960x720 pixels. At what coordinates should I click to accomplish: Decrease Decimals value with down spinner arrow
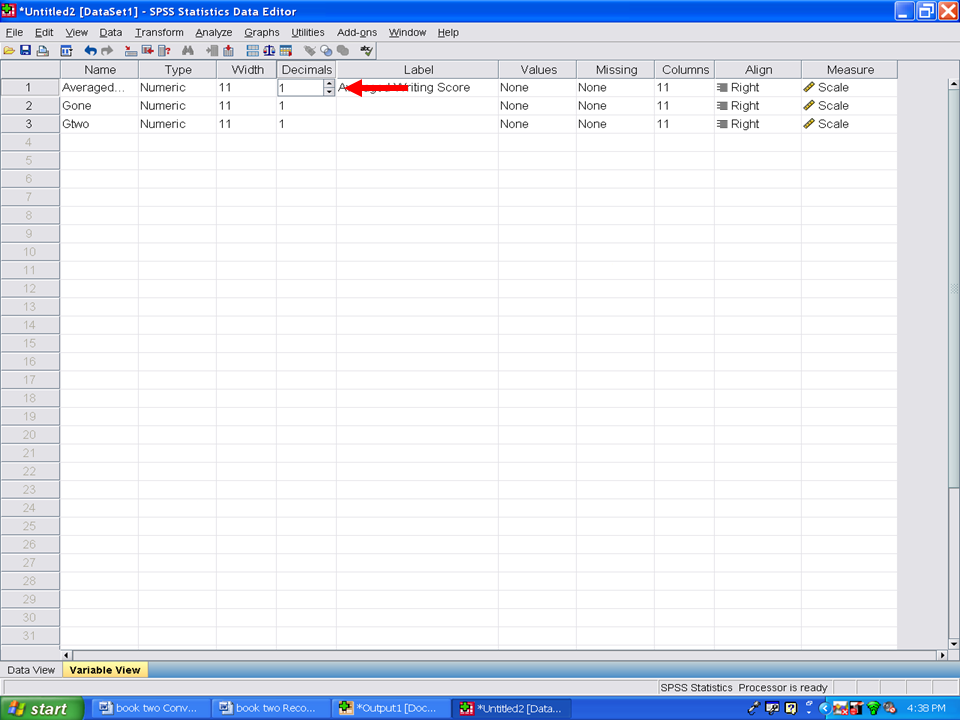pos(329,92)
